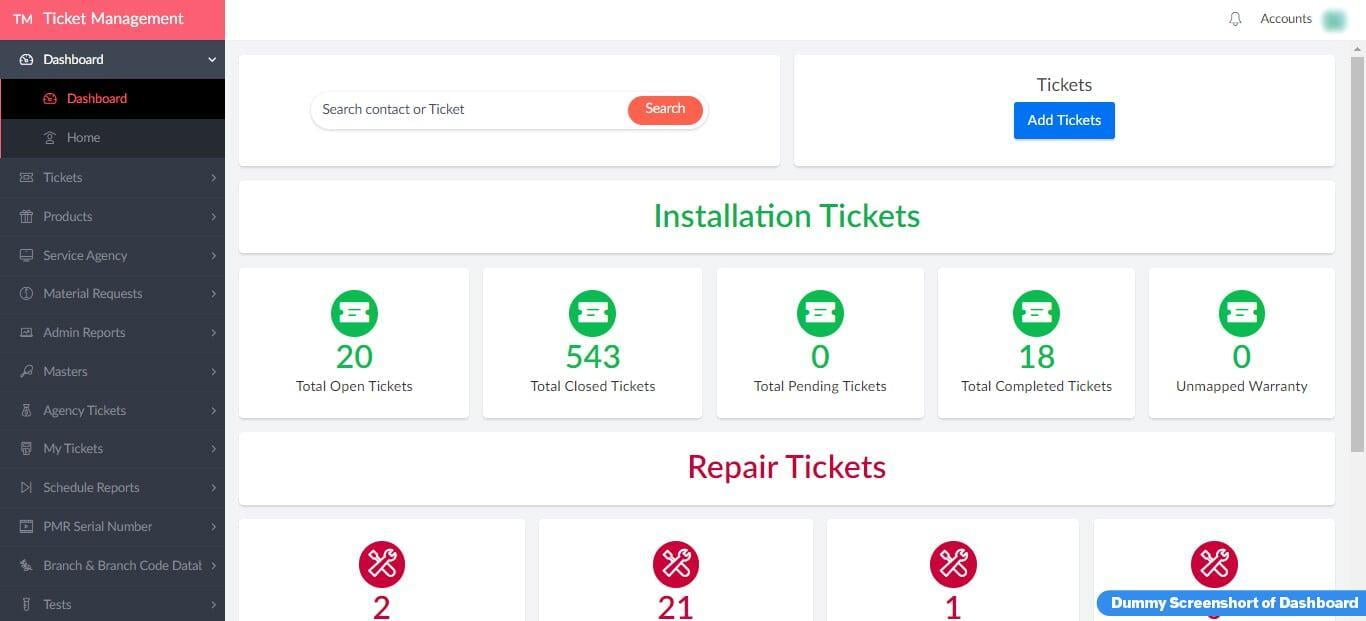Click the Total Open Tickets green icon
This screenshot has width=1366, height=621.
pos(354,313)
